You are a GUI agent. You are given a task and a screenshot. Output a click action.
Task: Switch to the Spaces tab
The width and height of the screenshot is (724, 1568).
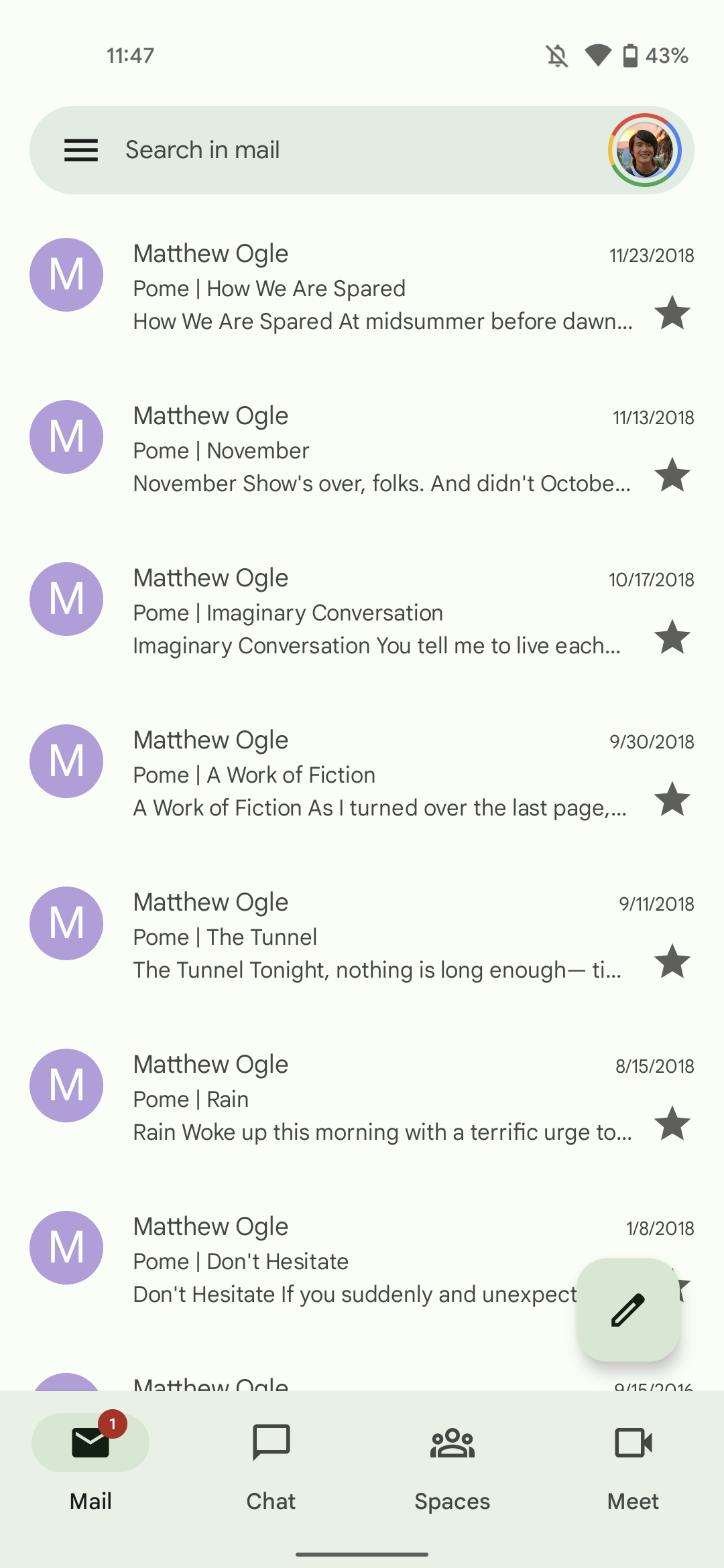click(x=452, y=1465)
